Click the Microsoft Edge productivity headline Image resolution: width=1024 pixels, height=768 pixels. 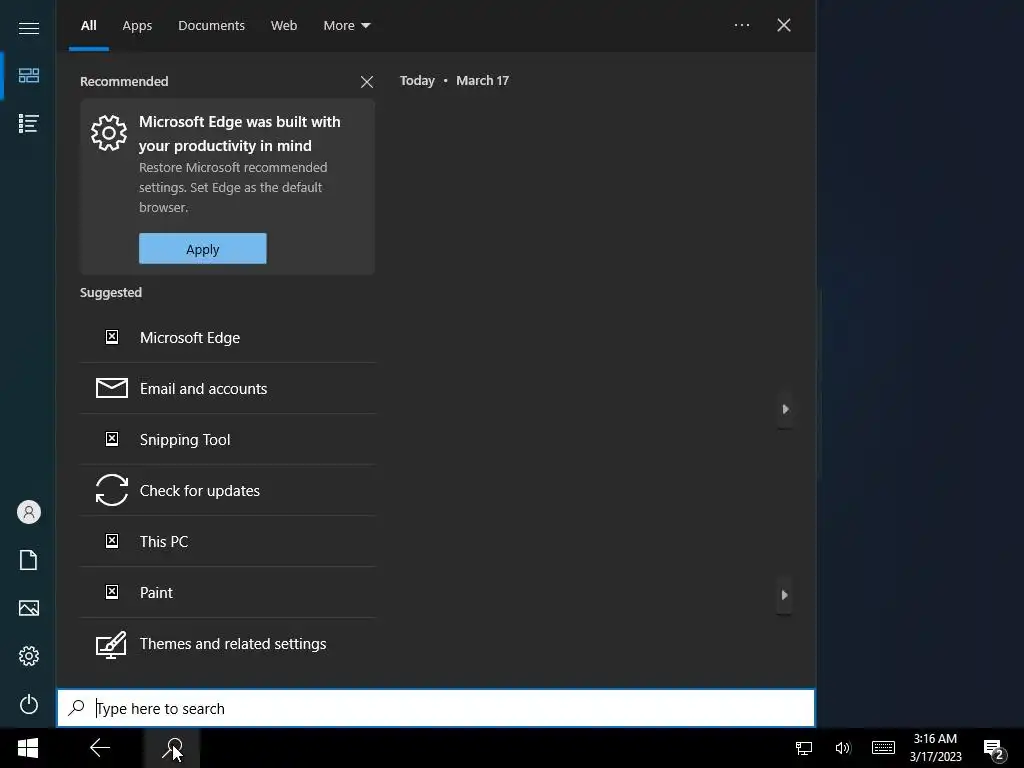[x=240, y=134]
